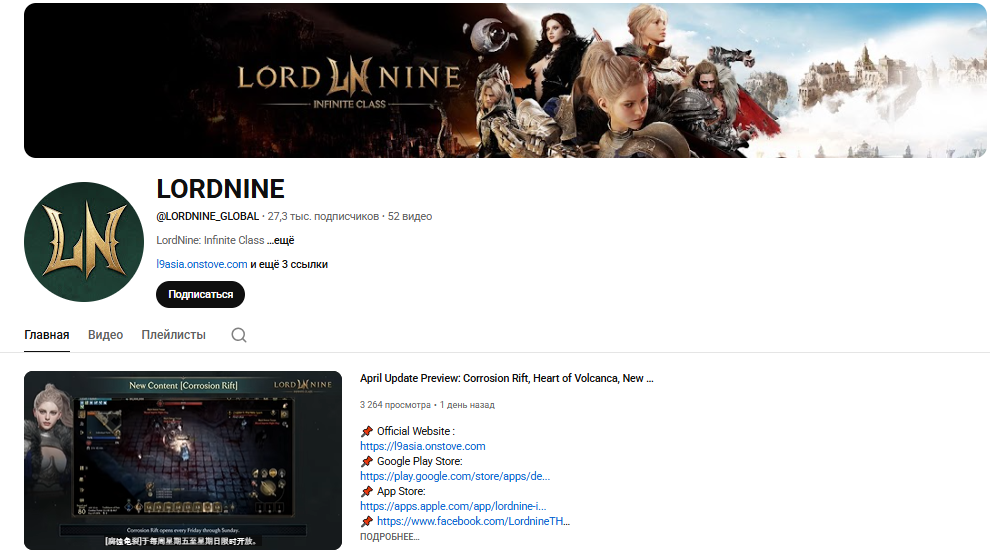Show the 'и ещё 3 ссылки' links
The image size is (990, 558).
point(289,264)
